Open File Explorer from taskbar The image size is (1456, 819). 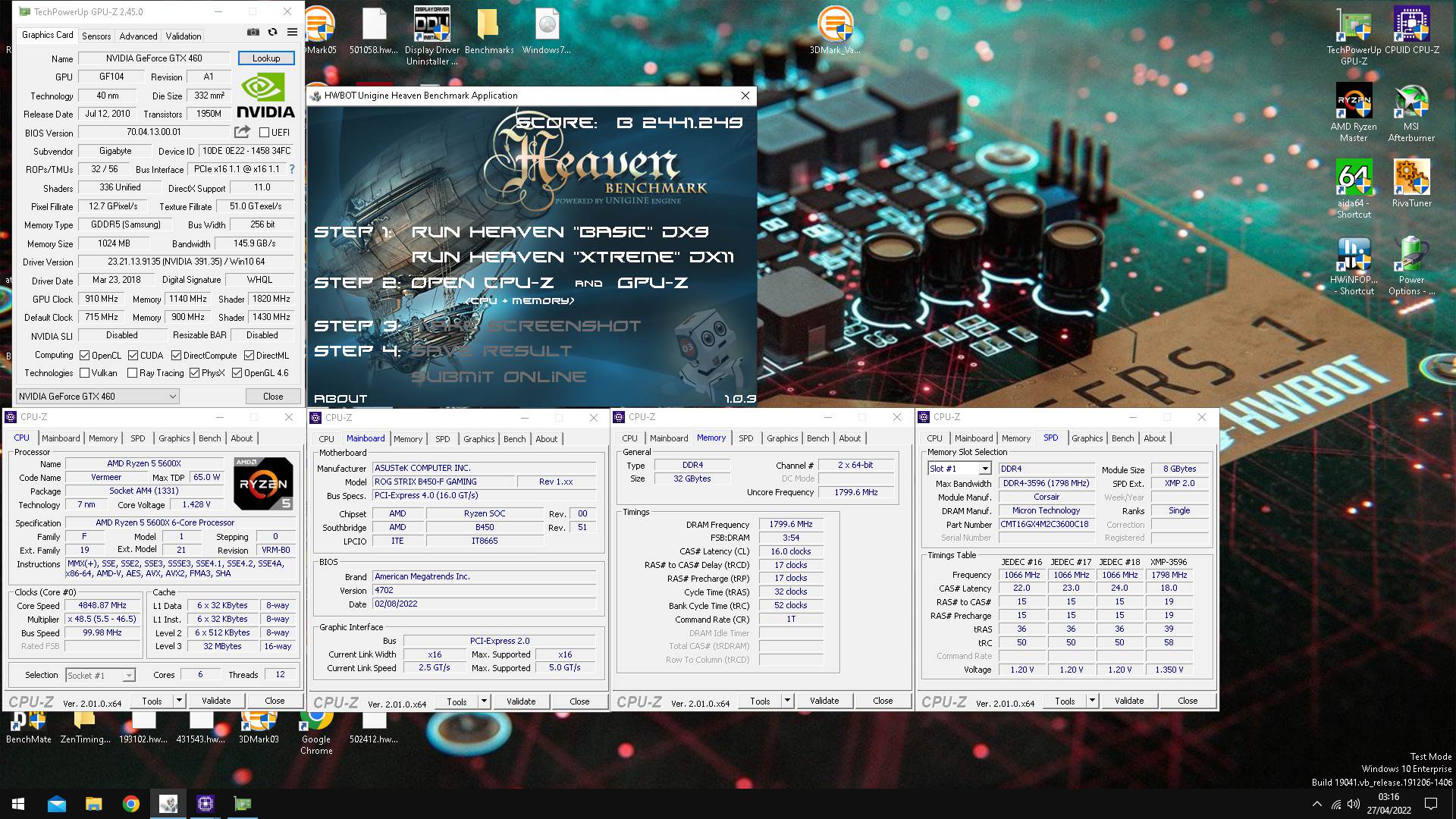pos(93,804)
